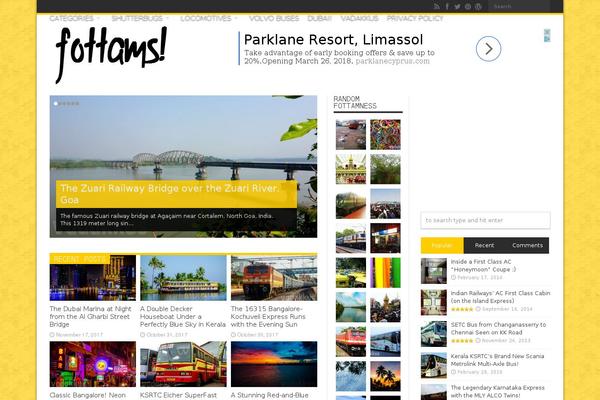Screen dimensions: 600x400
Task: Click 'November 17, 2017' post date
Action: click(79, 335)
